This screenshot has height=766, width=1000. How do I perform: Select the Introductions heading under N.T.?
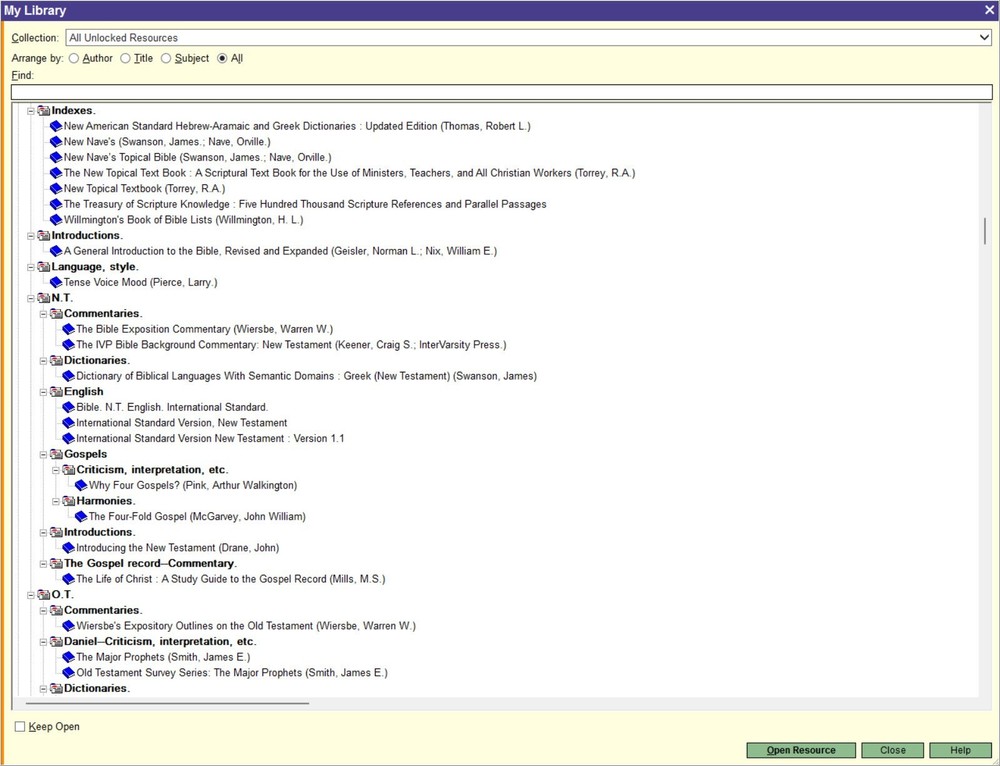(99, 533)
